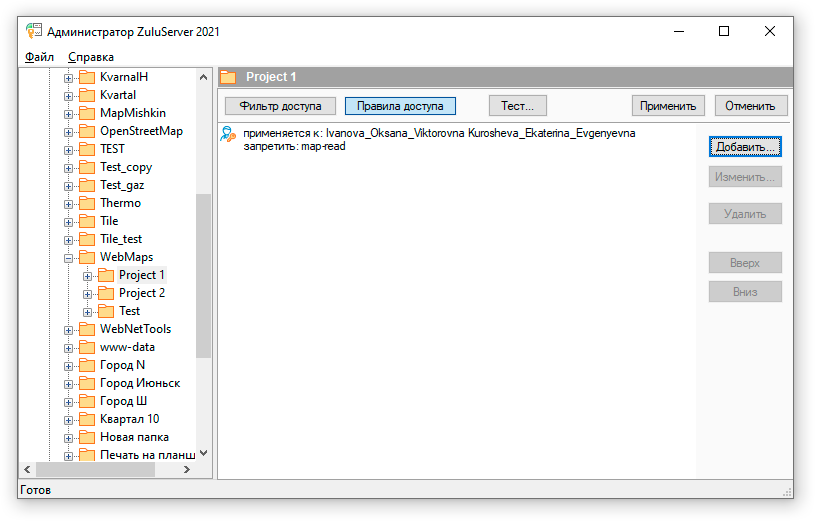Screen dimensions: 815x521
Task: Click the www-data folder icon
Action: point(87,347)
